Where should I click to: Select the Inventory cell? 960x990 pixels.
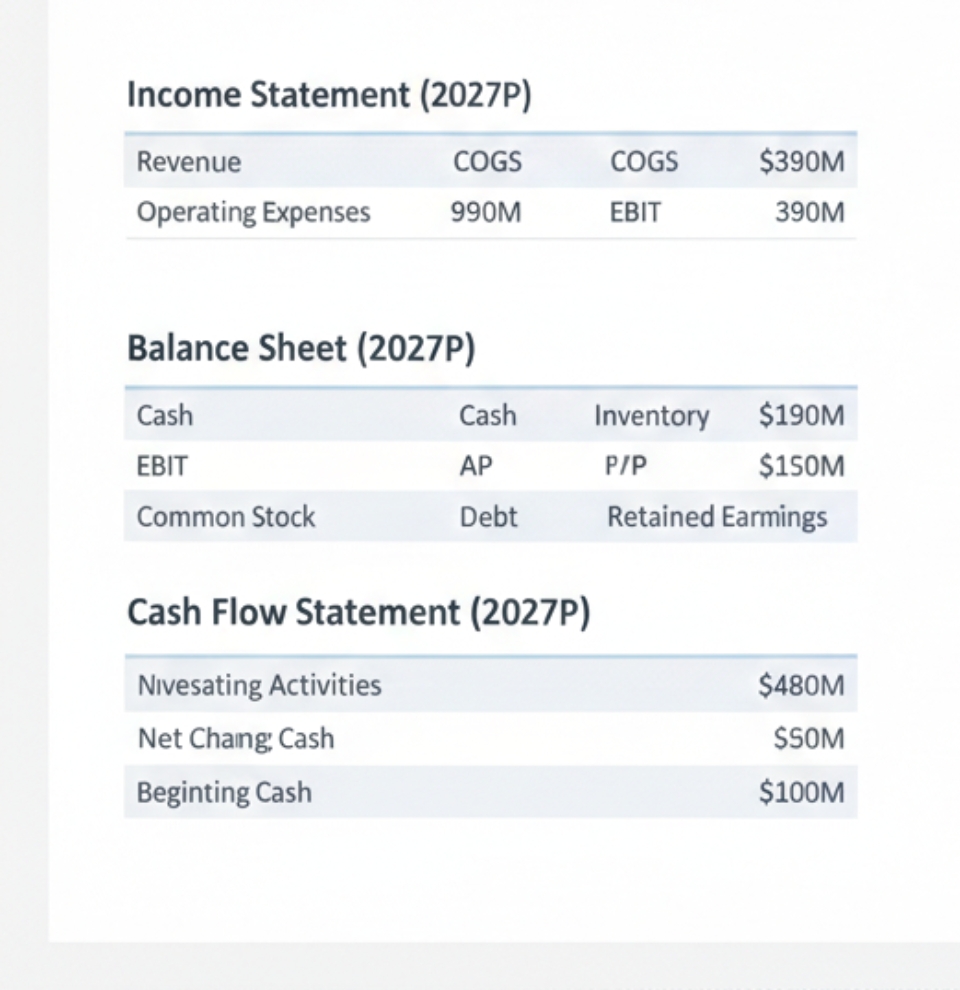[651, 416]
